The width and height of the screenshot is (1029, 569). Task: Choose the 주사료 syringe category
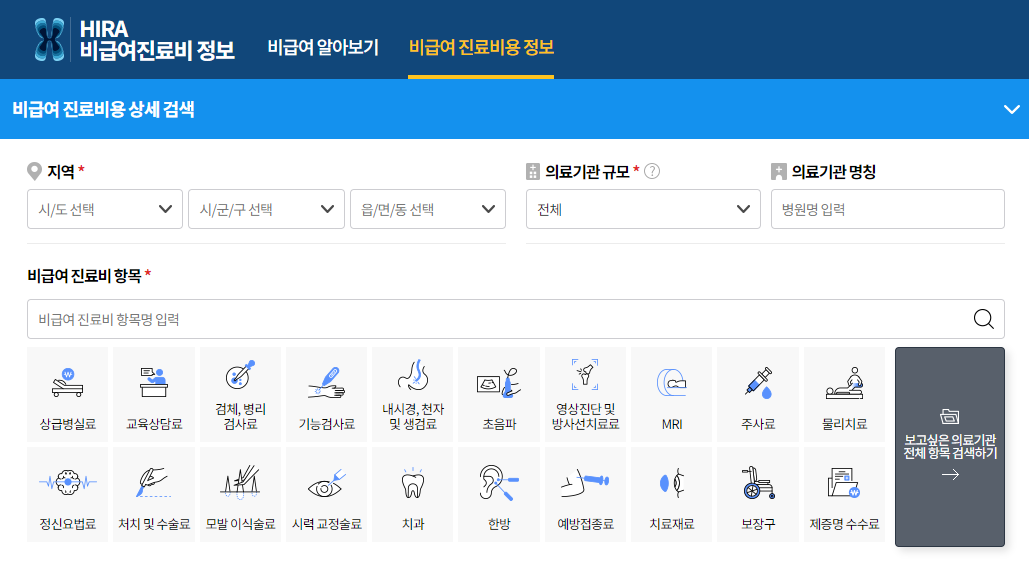coord(758,394)
